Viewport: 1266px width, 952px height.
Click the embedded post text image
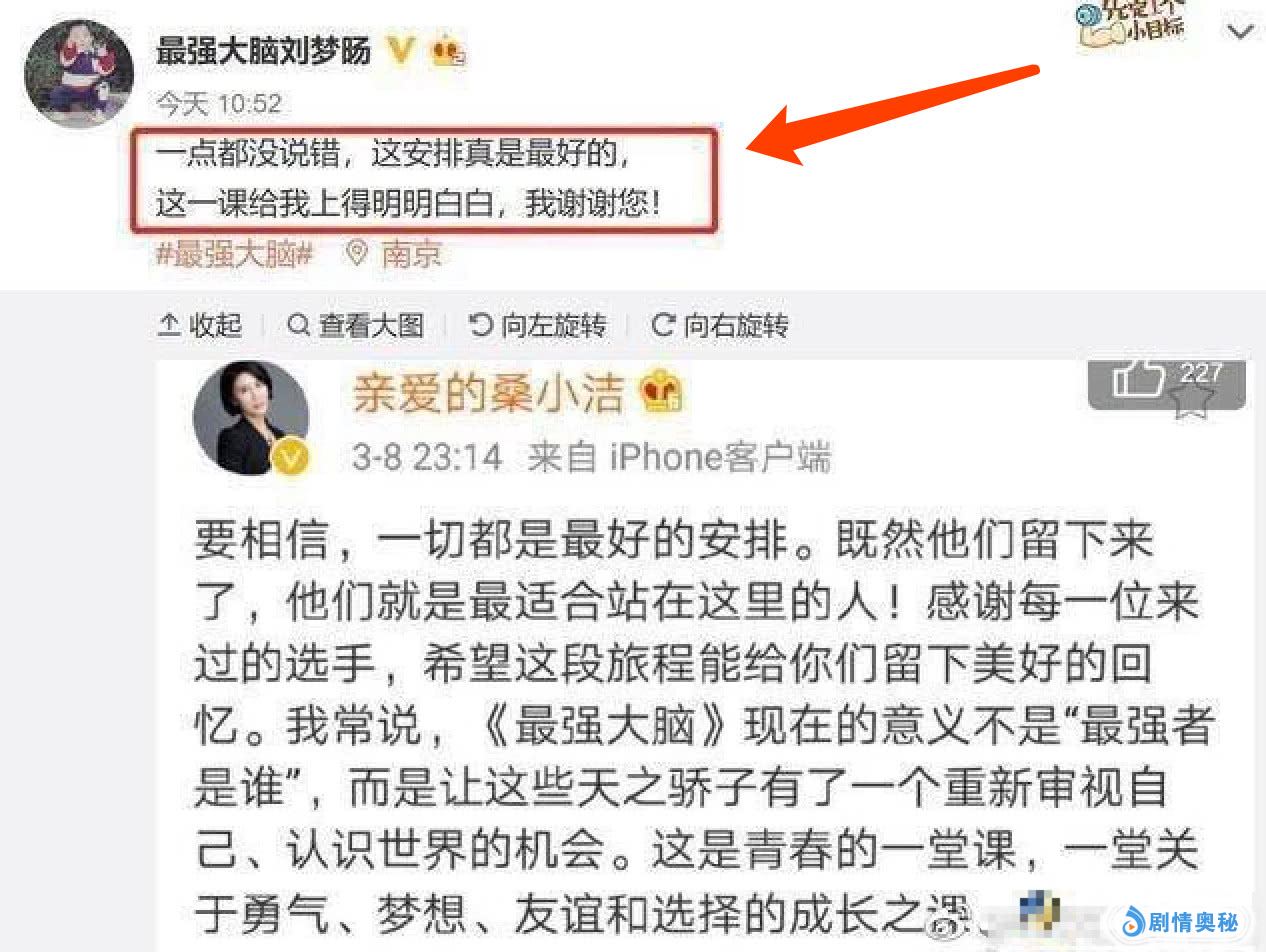pyautogui.click(x=705, y=655)
